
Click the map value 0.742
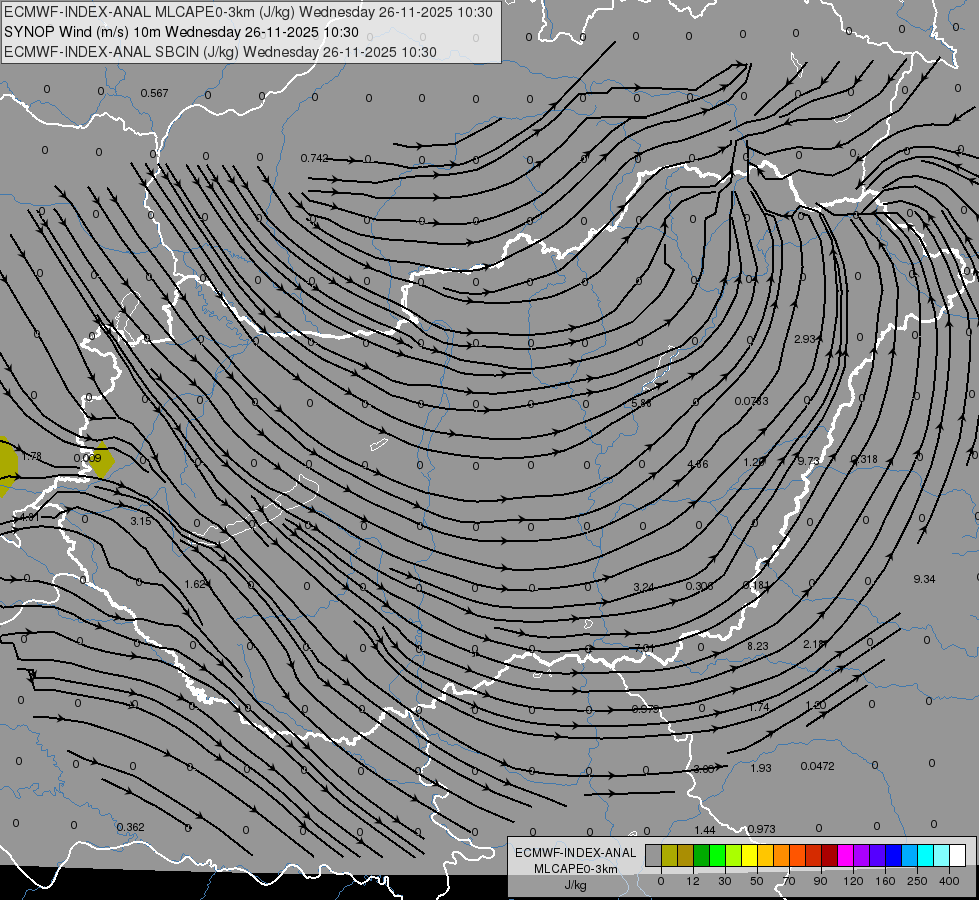tap(314, 158)
